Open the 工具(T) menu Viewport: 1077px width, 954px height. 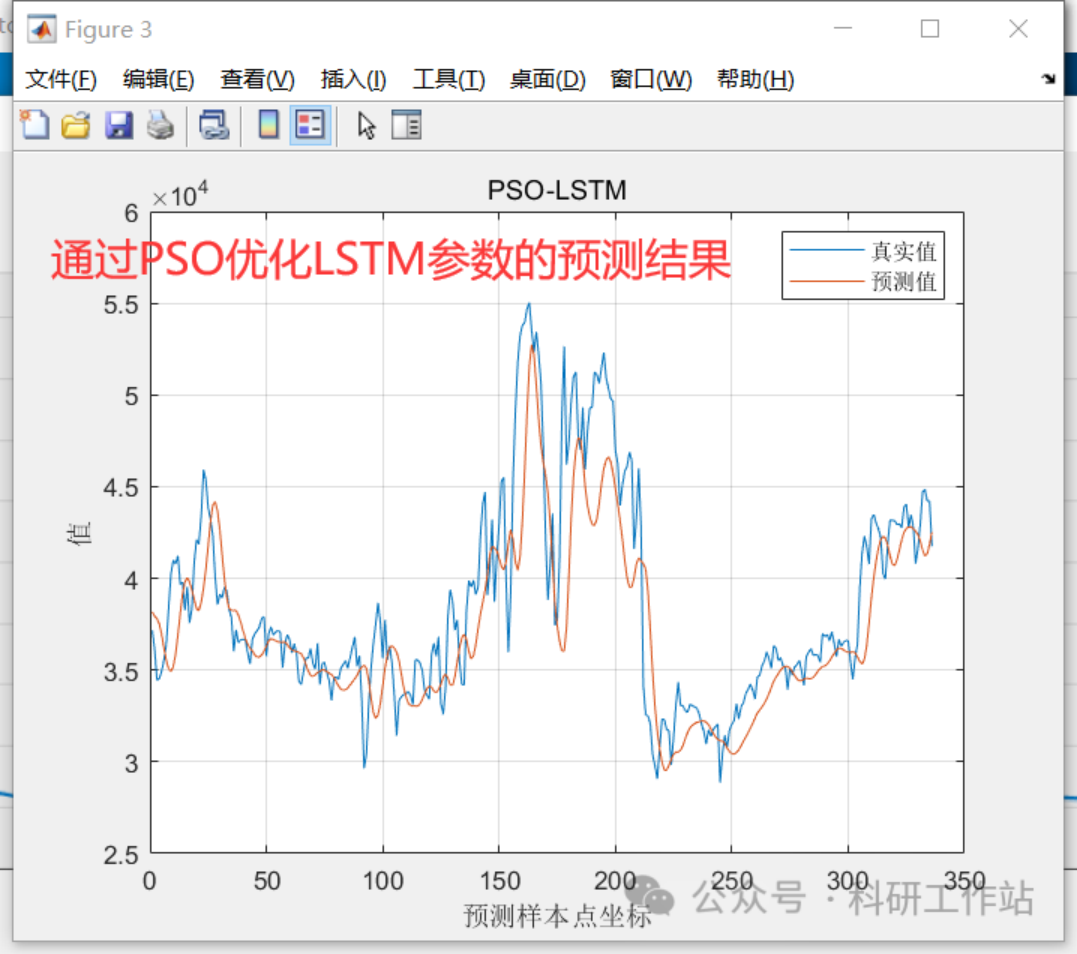[x=449, y=80]
